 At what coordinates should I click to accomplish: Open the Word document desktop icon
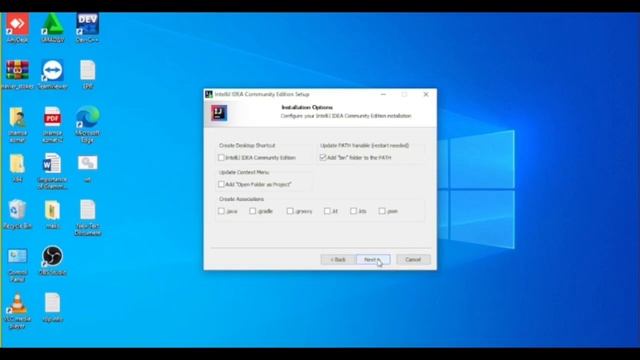click(x=53, y=171)
